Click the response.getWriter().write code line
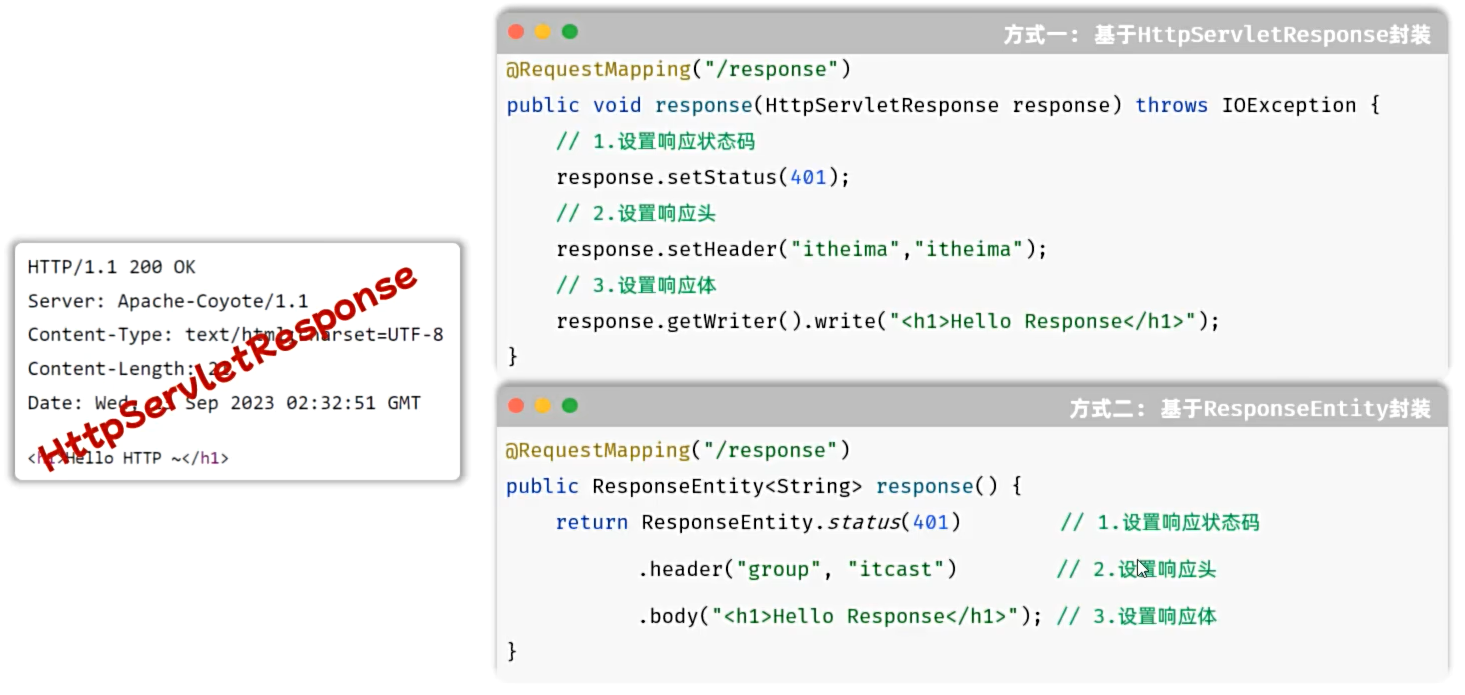This screenshot has width=1465, height=695. tap(888, 321)
